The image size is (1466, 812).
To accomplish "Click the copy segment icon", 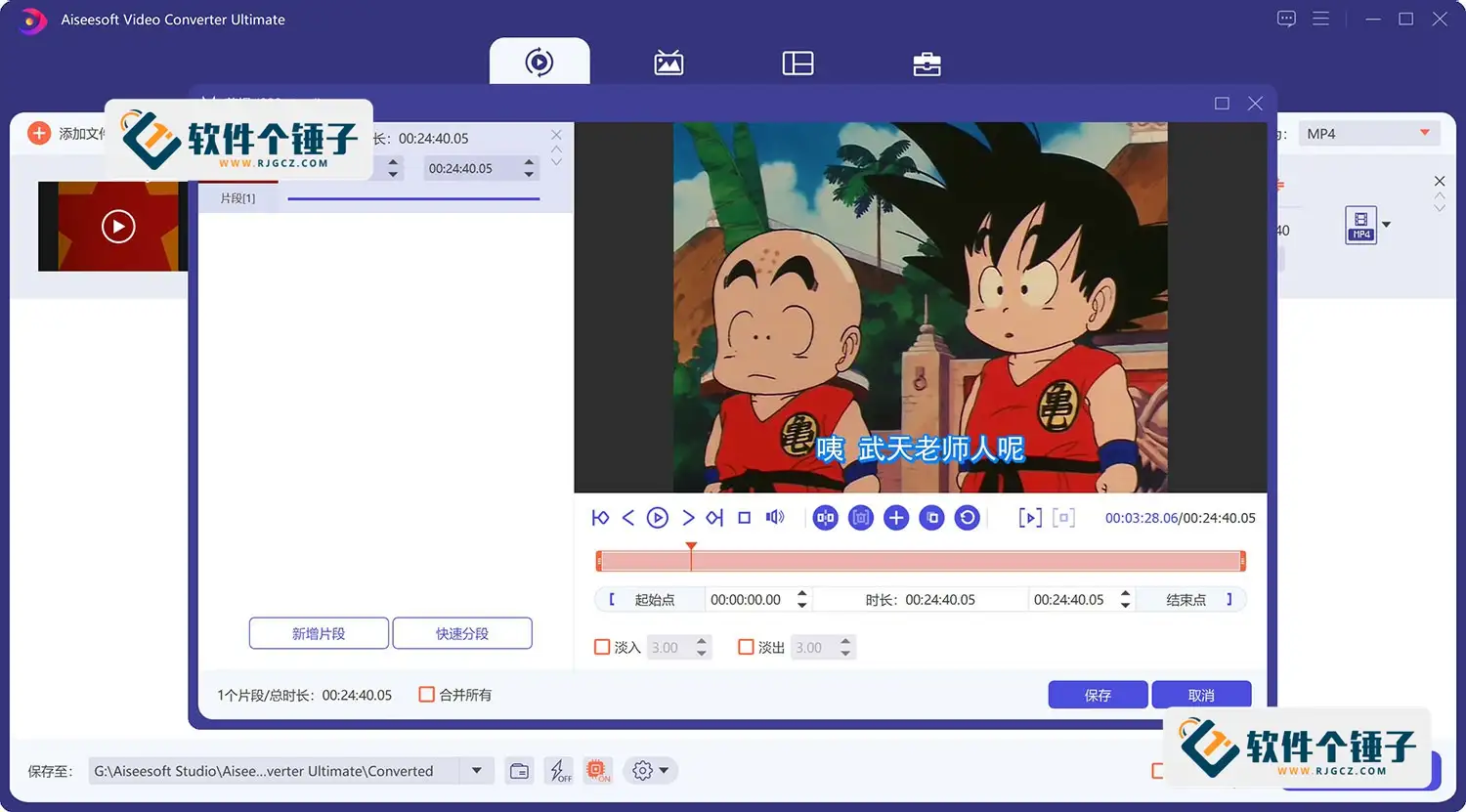I will click(931, 518).
